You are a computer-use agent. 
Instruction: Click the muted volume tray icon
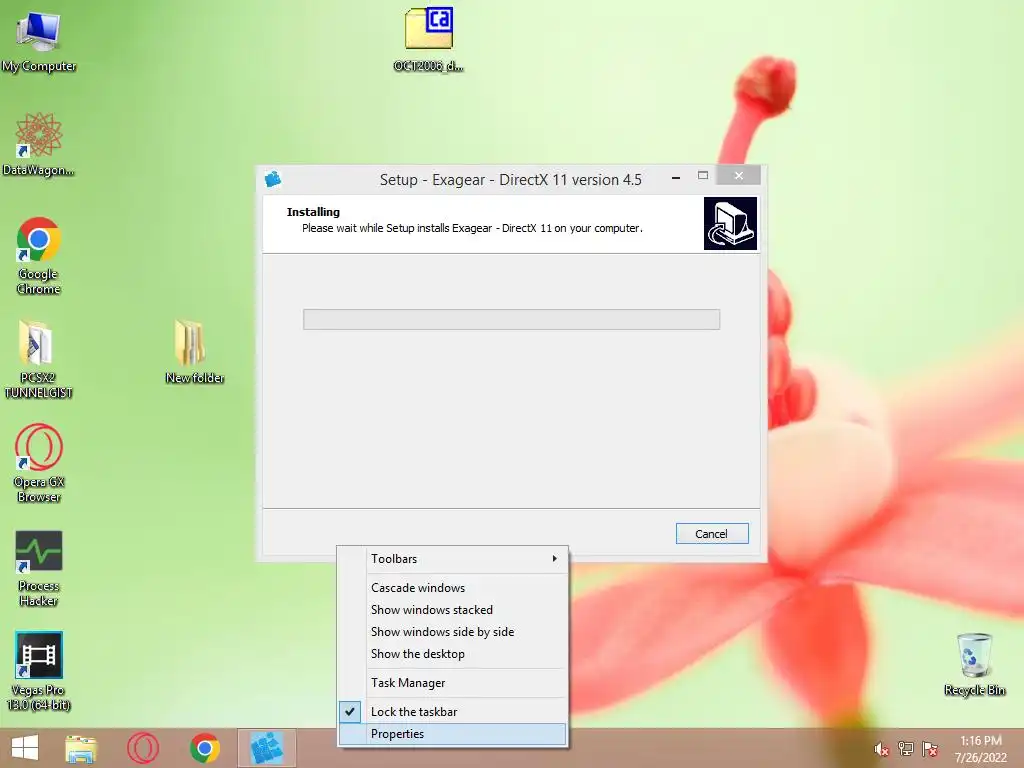click(882, 749)
